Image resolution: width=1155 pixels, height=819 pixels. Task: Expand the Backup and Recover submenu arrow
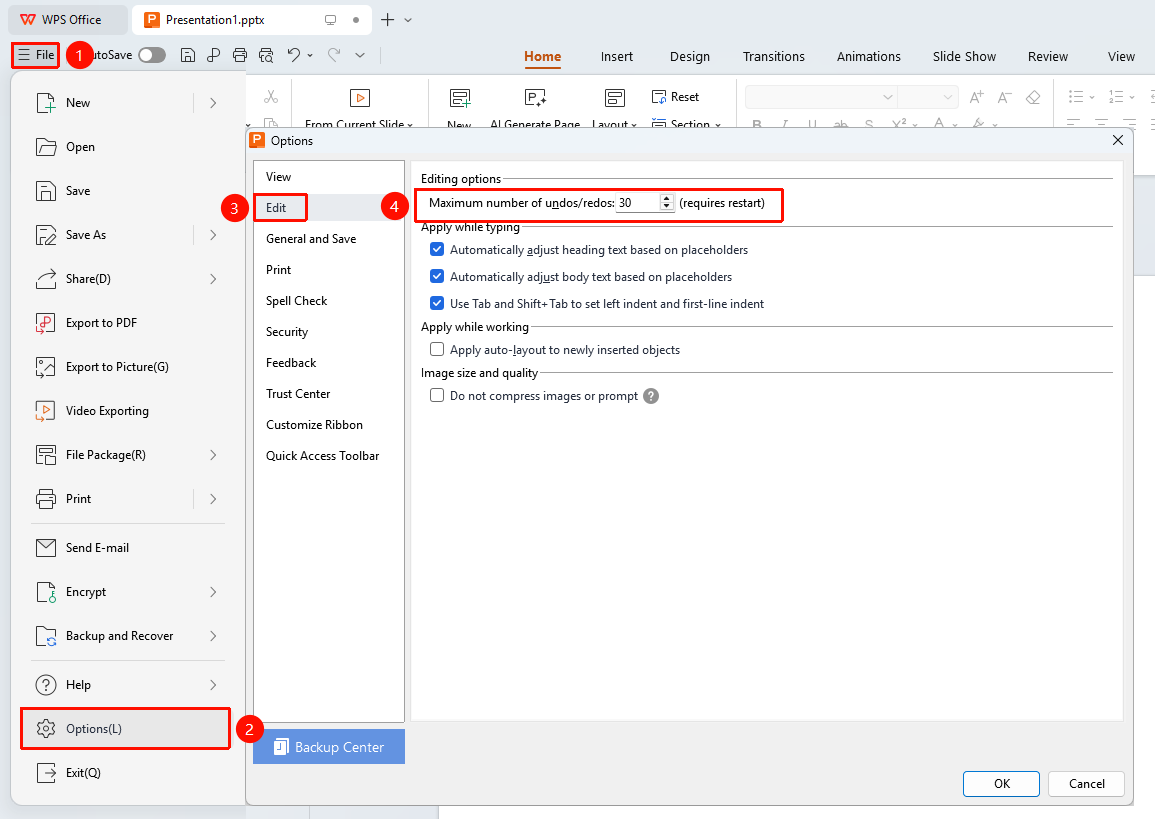tap(213, 636)
